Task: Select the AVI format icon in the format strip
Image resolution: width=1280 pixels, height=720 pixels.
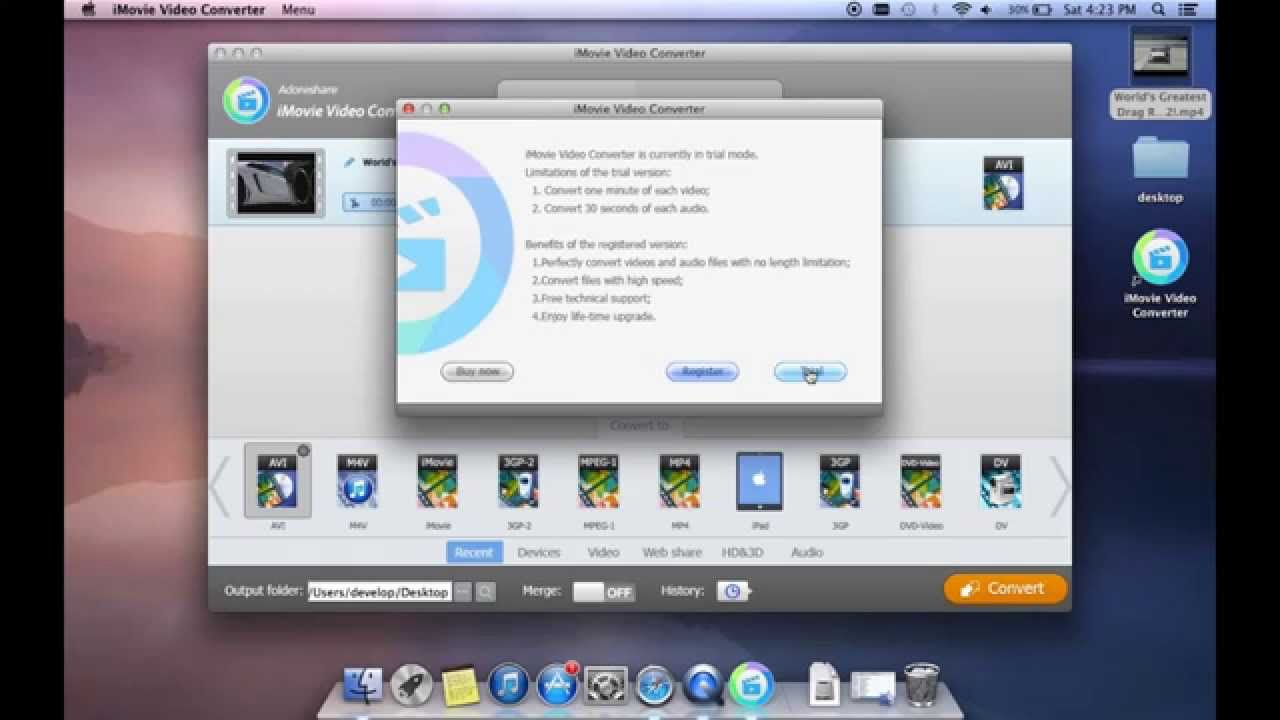Action: click(277, 482)
